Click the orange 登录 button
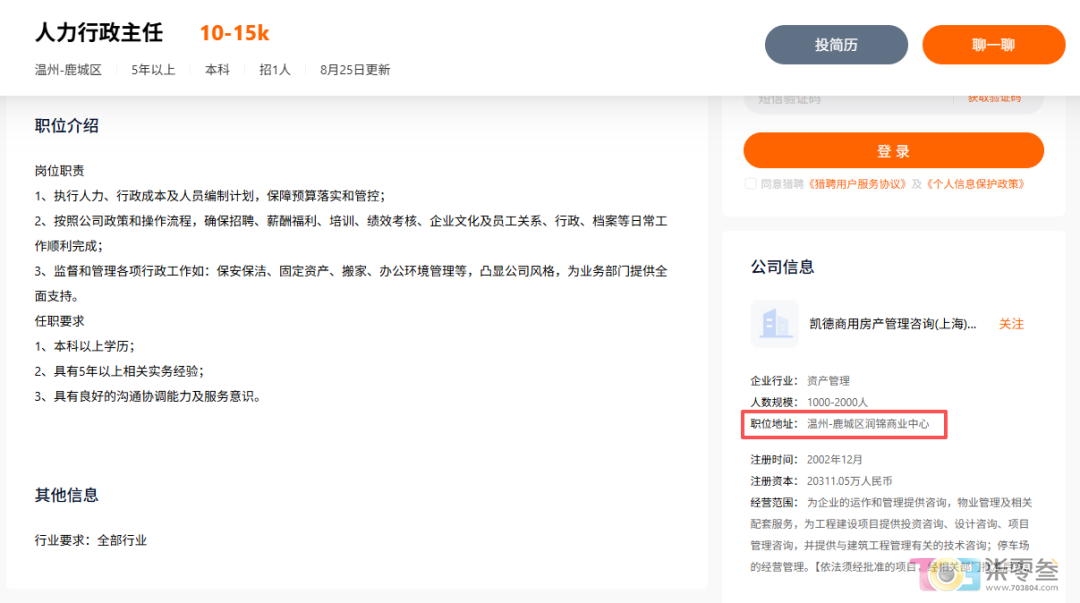 pos(893,150)
